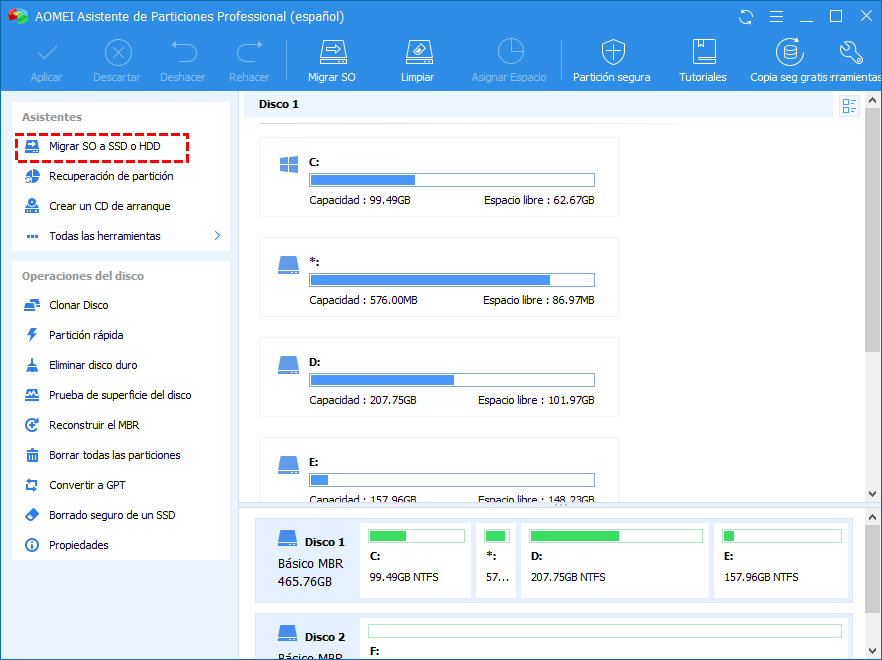Click the Aplicar checkmark button

(47, 61)
